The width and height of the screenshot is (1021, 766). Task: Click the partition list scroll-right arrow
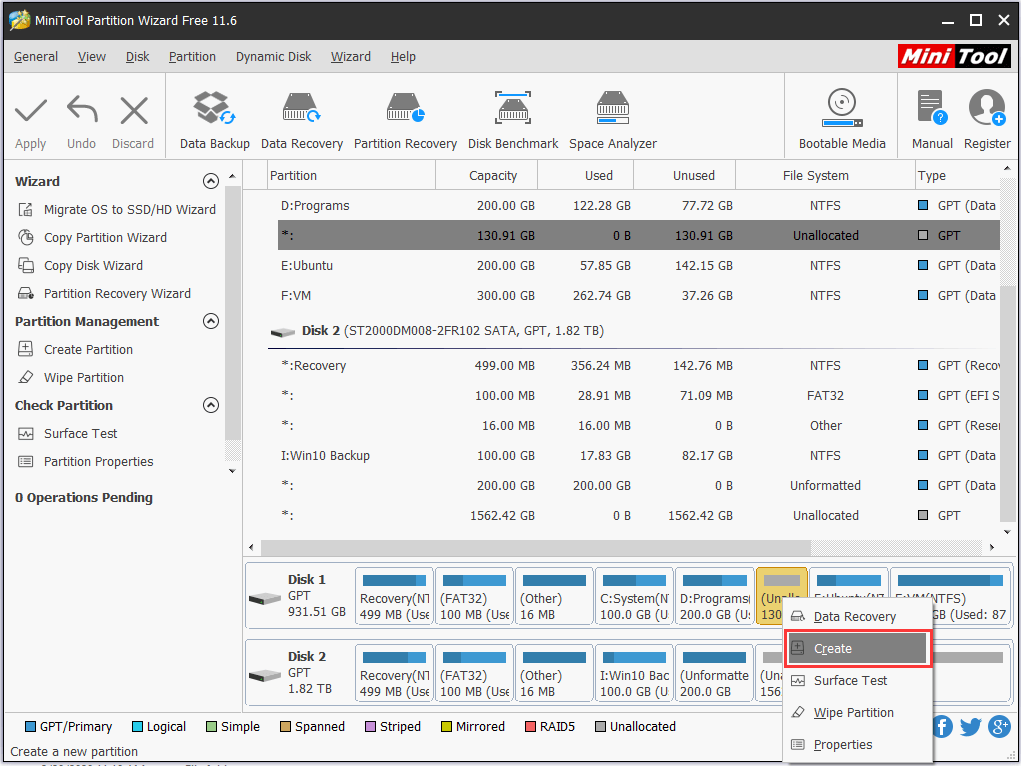coord(992,547)
